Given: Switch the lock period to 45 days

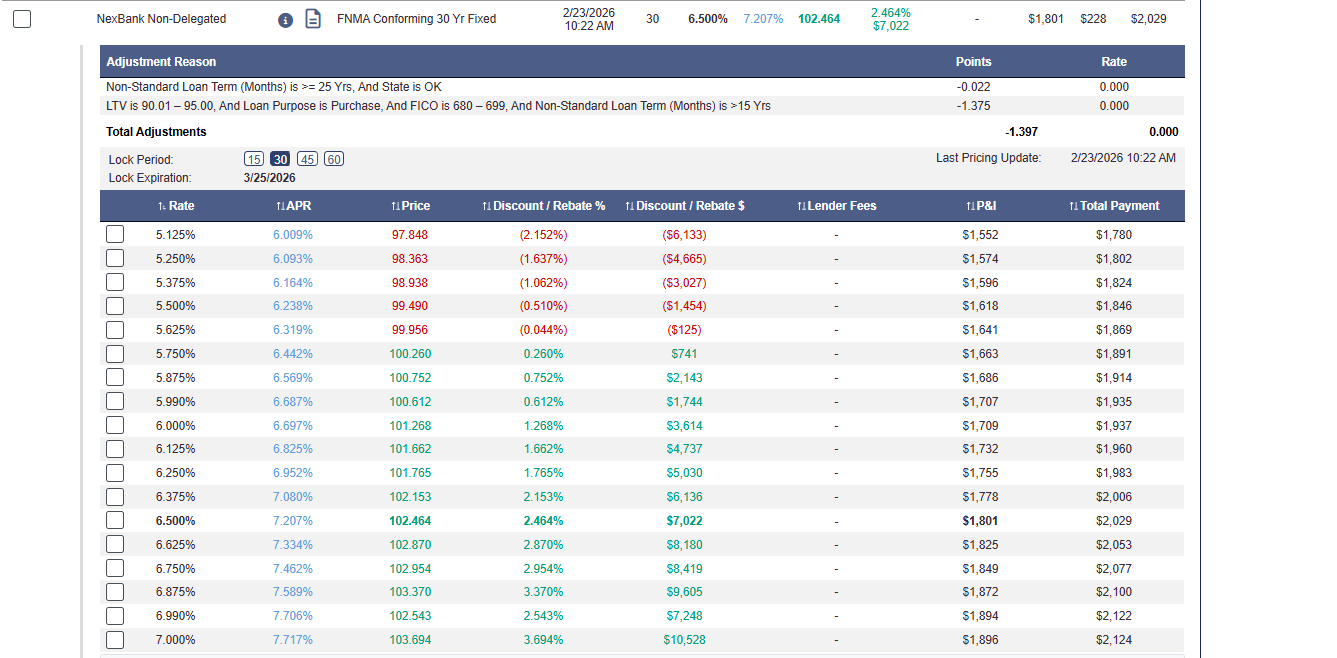Looking at the screenshot, I should pyautogui.click(x=307, y=159).
